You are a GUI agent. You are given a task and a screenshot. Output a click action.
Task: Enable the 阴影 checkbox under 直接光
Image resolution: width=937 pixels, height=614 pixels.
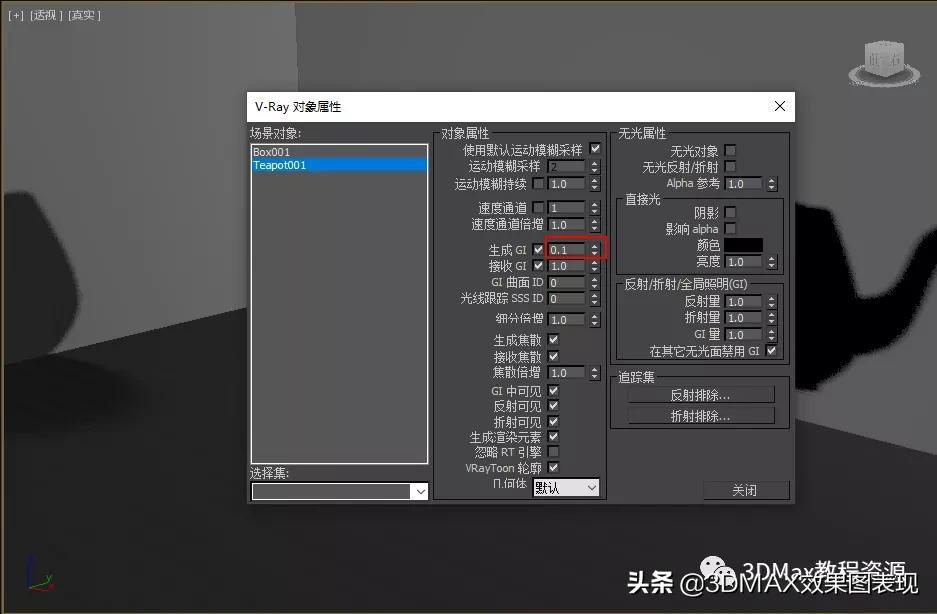[730, 212]
